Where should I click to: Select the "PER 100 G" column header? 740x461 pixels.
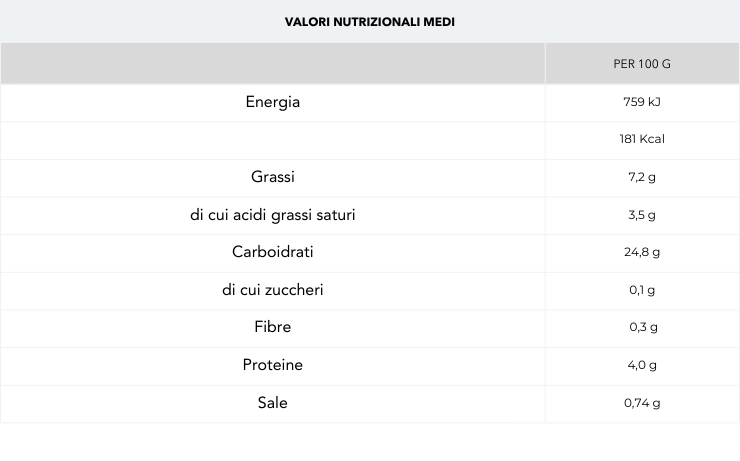pos(642,64)
